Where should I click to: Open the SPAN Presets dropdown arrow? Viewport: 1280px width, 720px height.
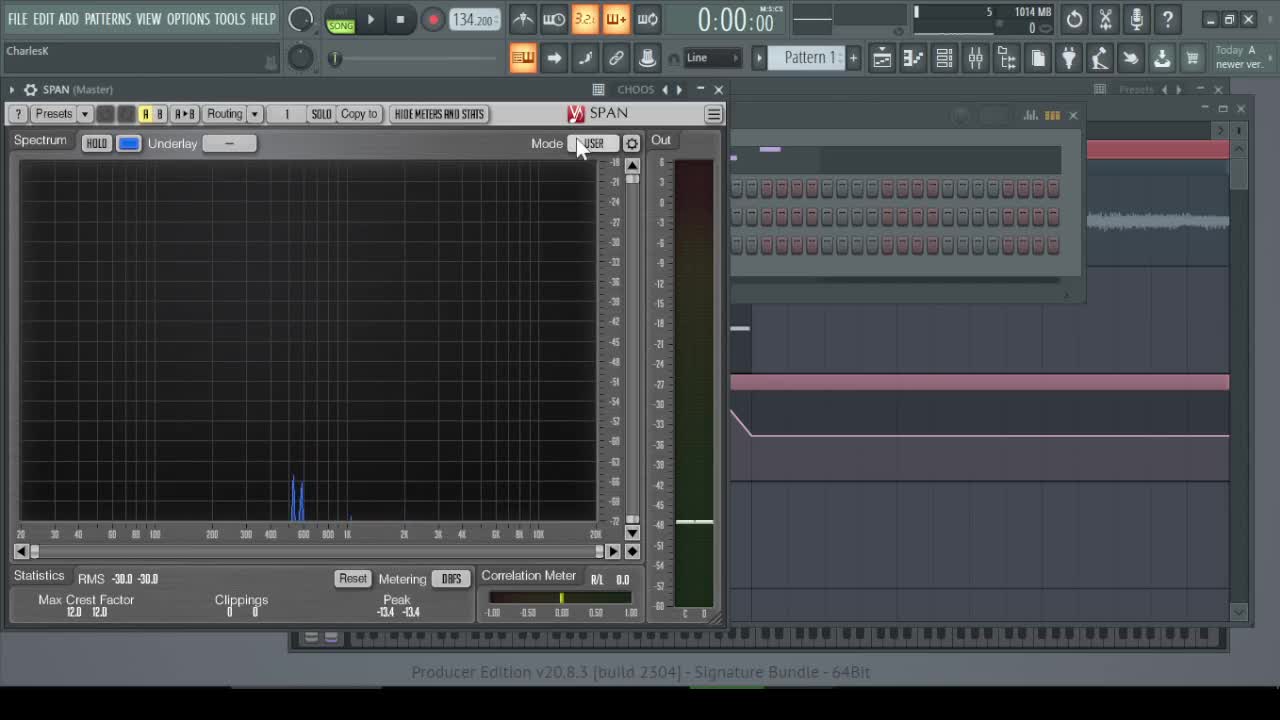point(85,114)
